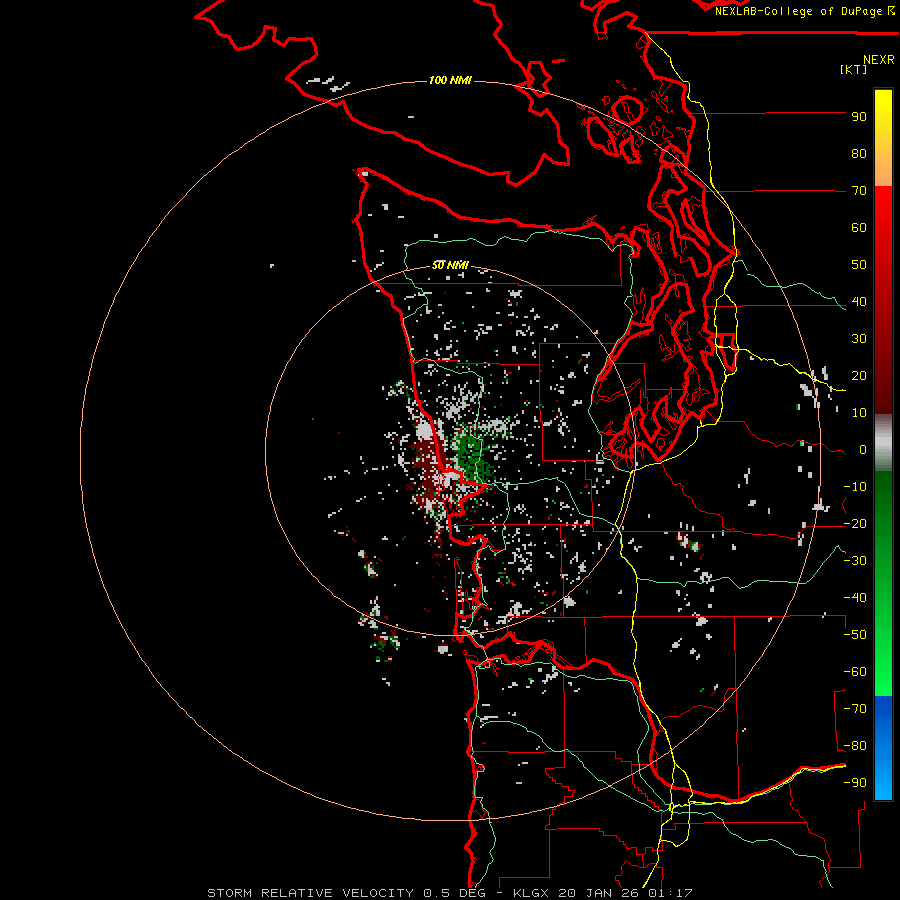Screen dimensions: 900x900
Task: Select the positive 20 scale value
Action: [859, 376]
